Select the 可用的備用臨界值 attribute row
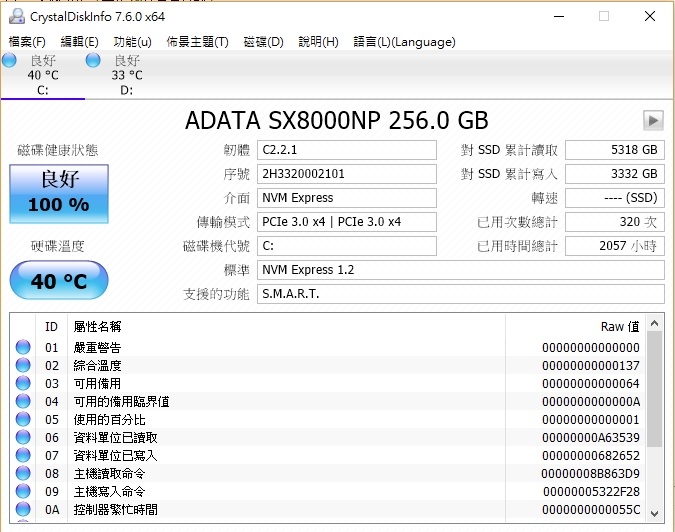Screen dimensions: 675x532 point(327,401)
